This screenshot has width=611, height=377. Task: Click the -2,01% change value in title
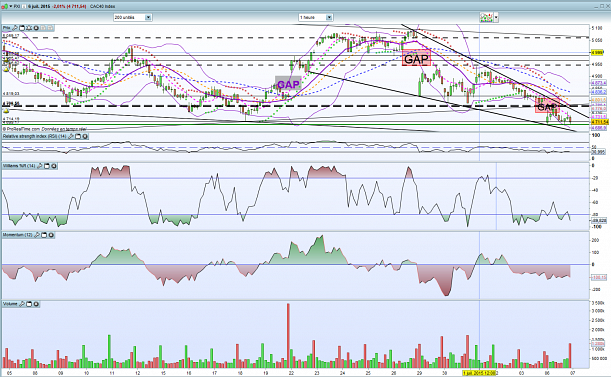pos(58,6)
